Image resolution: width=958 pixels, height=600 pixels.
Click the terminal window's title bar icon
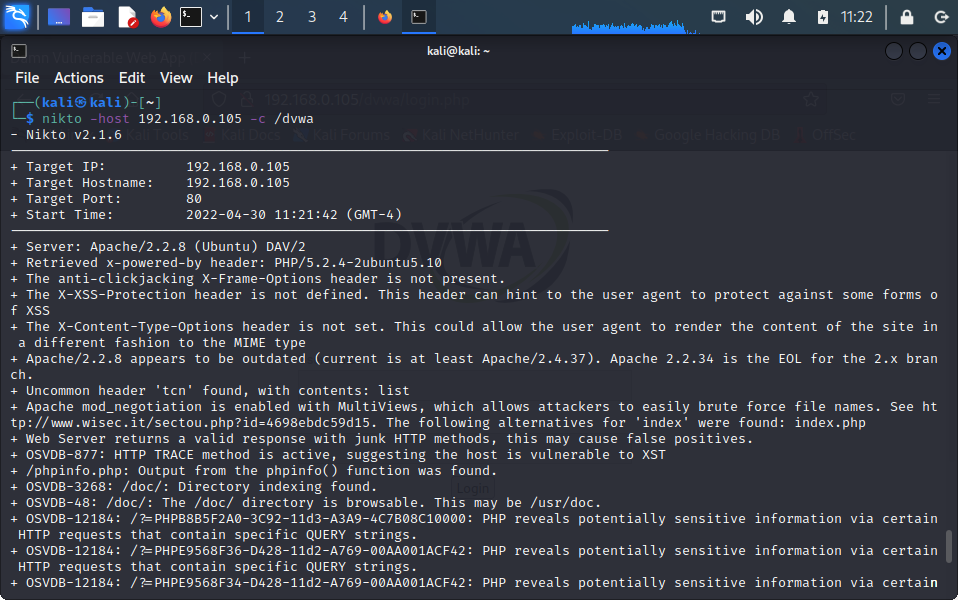(19, 51)
